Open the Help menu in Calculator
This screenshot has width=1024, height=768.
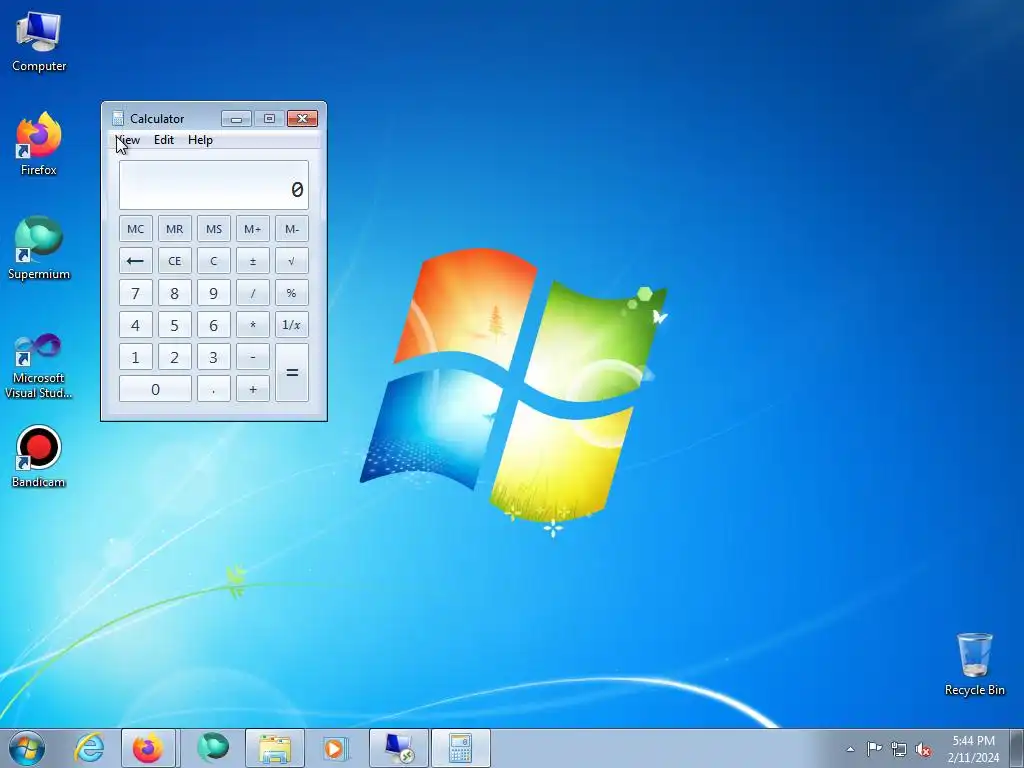point(200,140)
